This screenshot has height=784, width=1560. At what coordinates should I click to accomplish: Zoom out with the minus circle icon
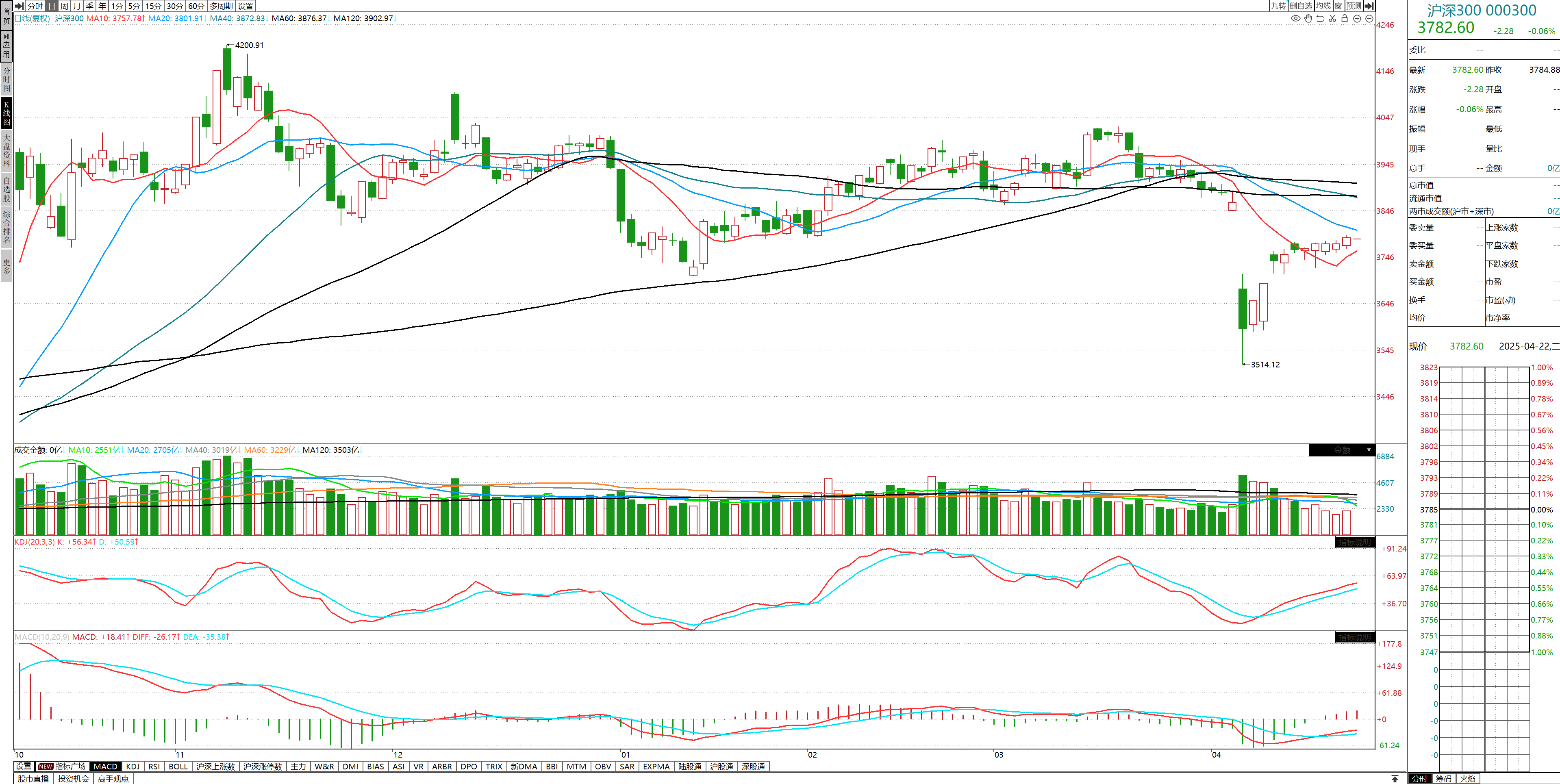point(1369,19)
